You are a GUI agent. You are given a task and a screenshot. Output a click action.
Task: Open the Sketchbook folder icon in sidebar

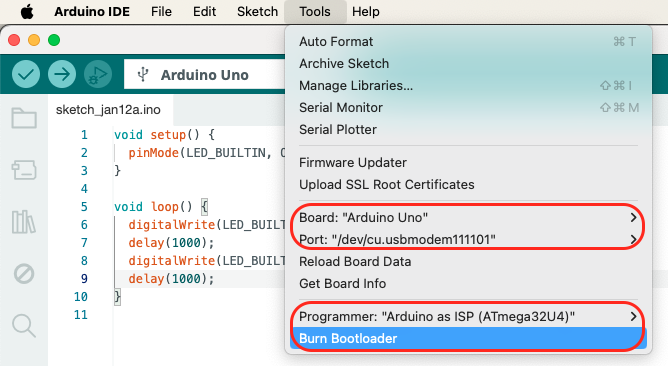24,118
